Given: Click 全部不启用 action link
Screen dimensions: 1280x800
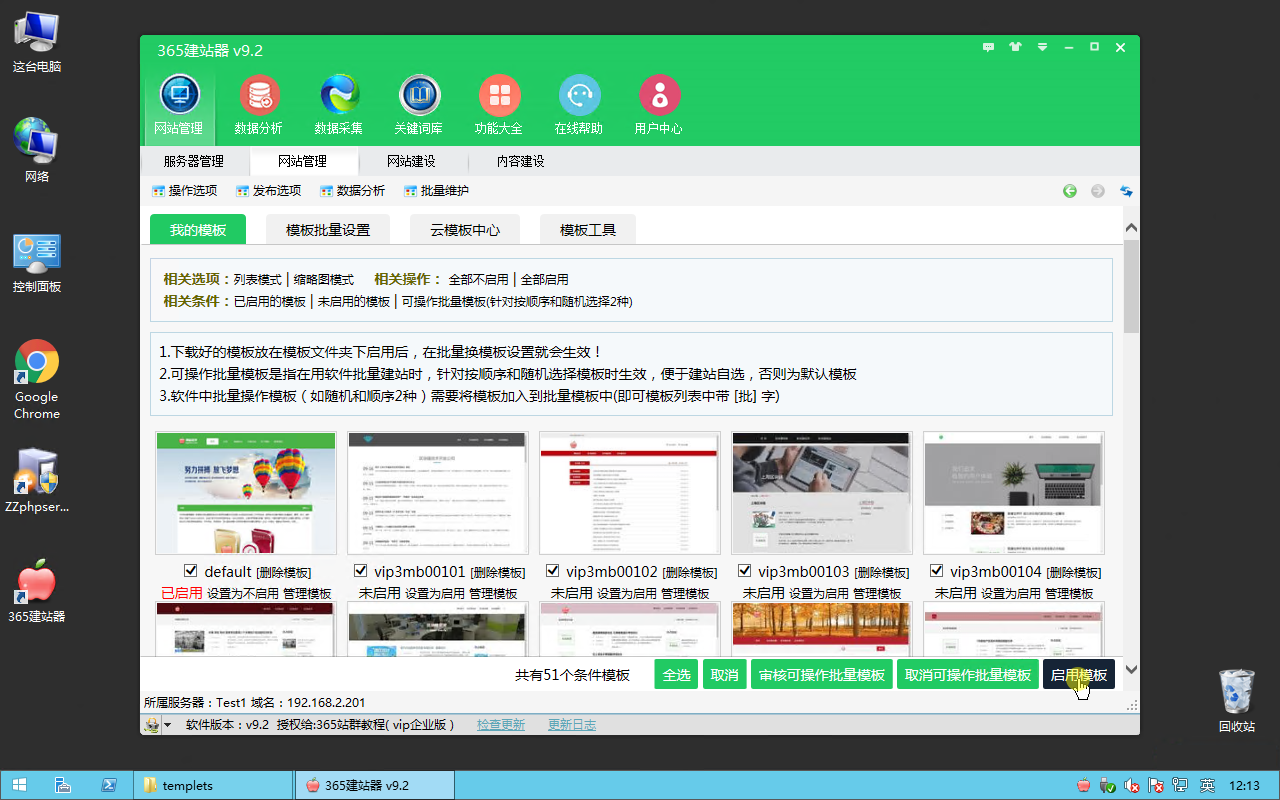Looking at the screenshot, I should tap(478, 280).
